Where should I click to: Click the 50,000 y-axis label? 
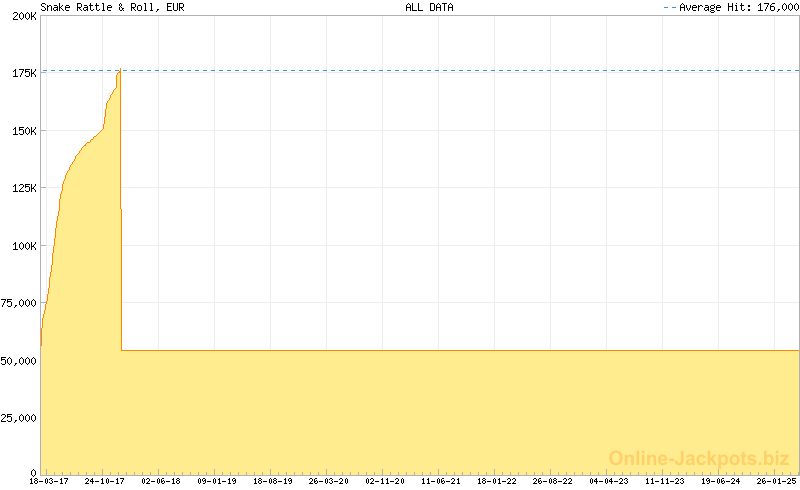(20, 360)
